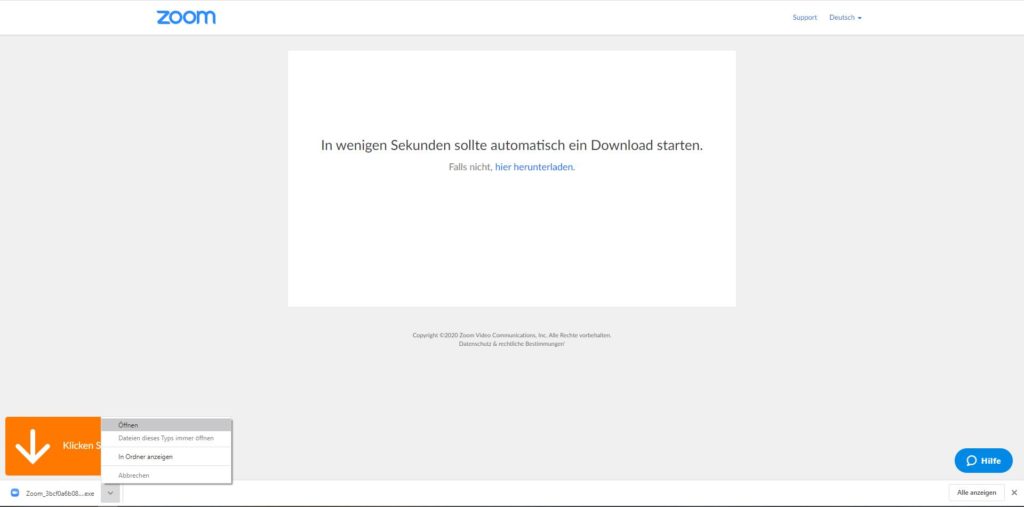1024x507 pixels.
Task: Open the blue Hilfe chat button
Action: (983, 461)
